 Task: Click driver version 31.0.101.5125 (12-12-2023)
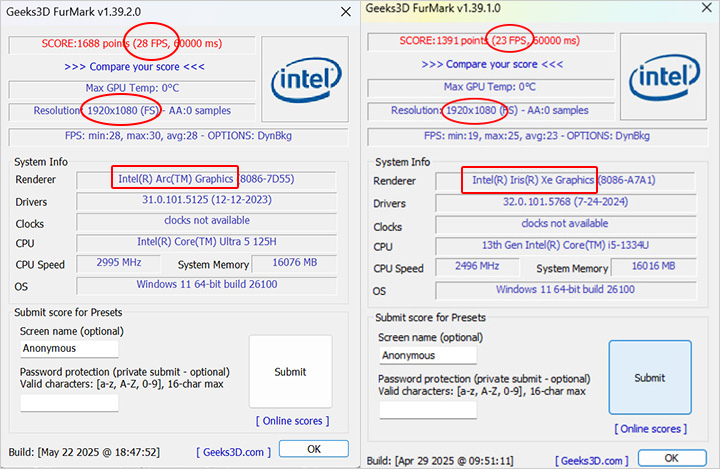pos(207,200)
